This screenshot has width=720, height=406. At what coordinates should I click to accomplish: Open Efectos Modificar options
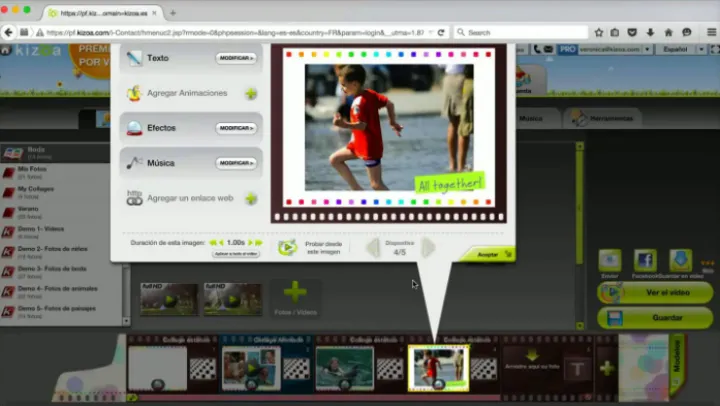click(236, 128)
